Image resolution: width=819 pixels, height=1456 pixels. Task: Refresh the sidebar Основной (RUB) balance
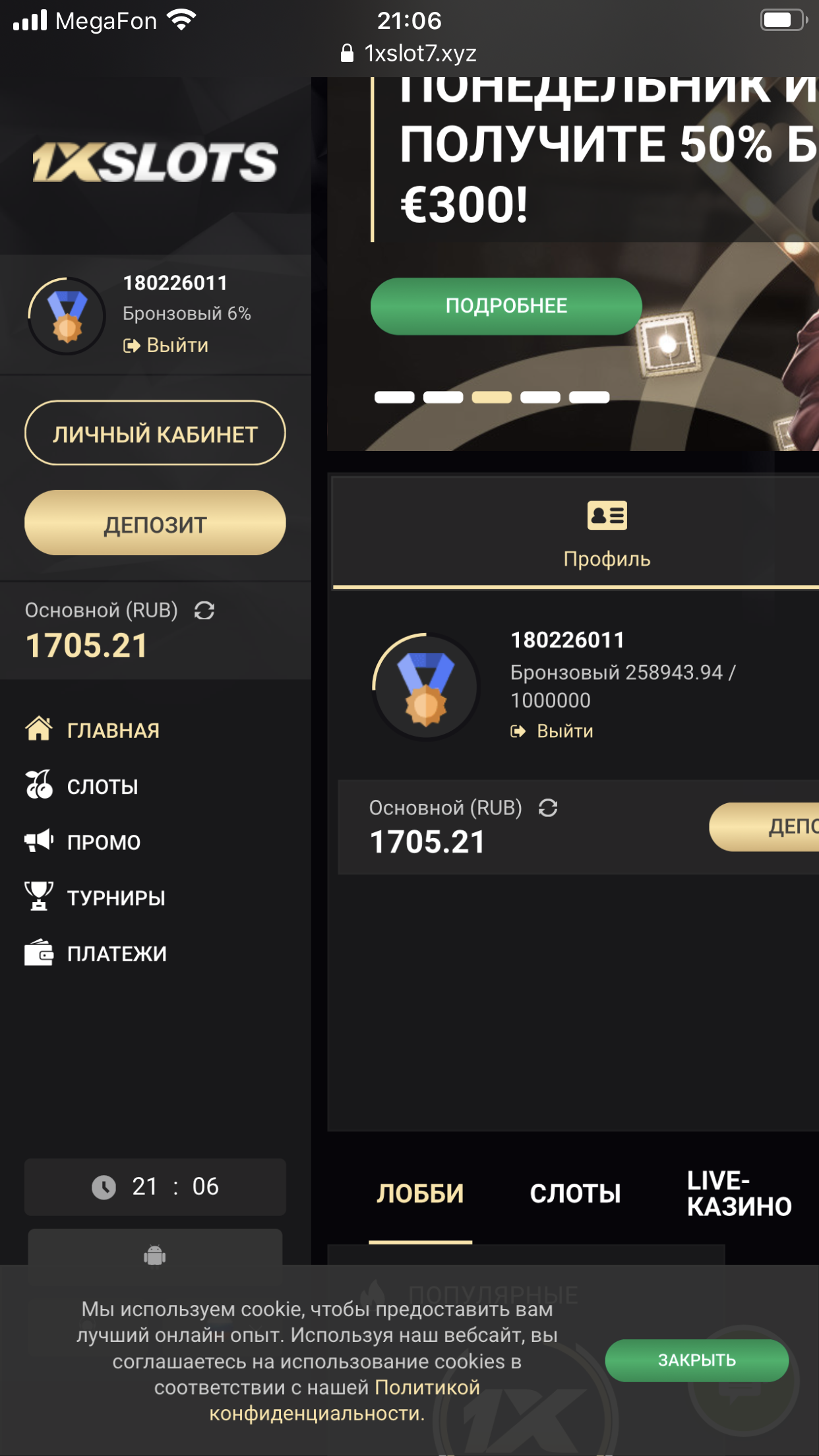click(x=204, y=611)
